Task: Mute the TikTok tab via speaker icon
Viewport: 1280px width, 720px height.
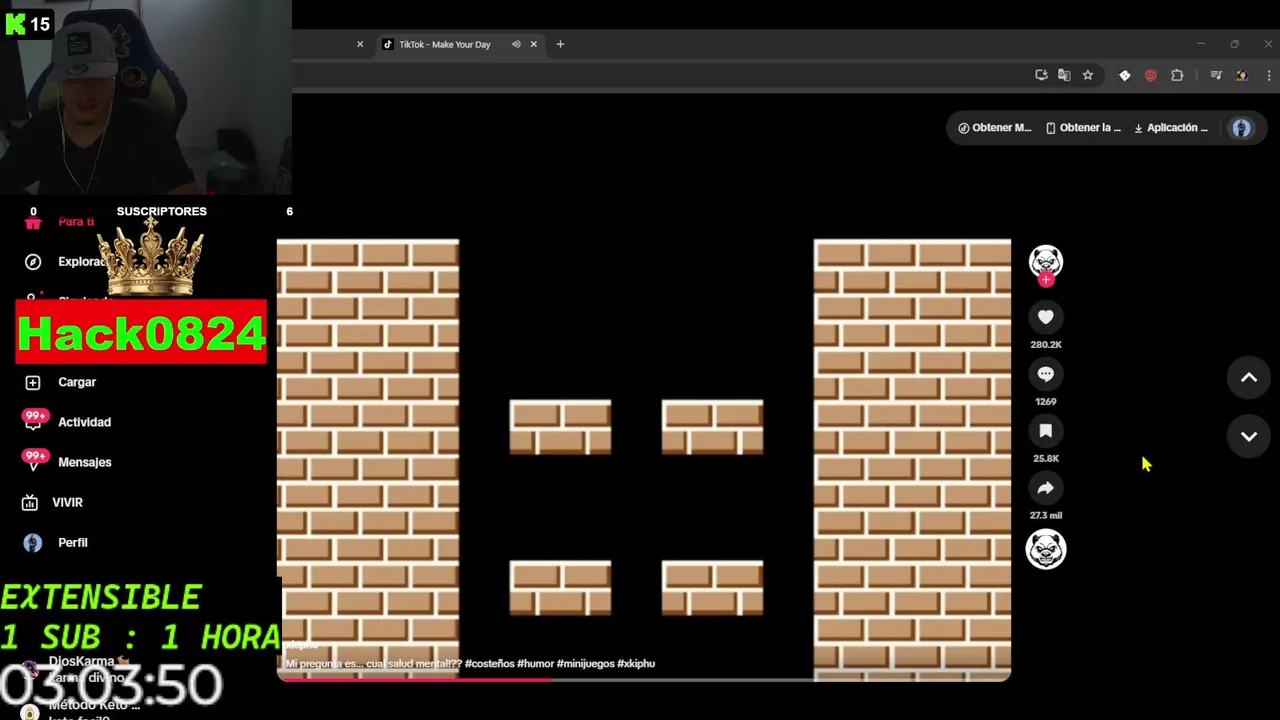Action: [x=516, y=44]
